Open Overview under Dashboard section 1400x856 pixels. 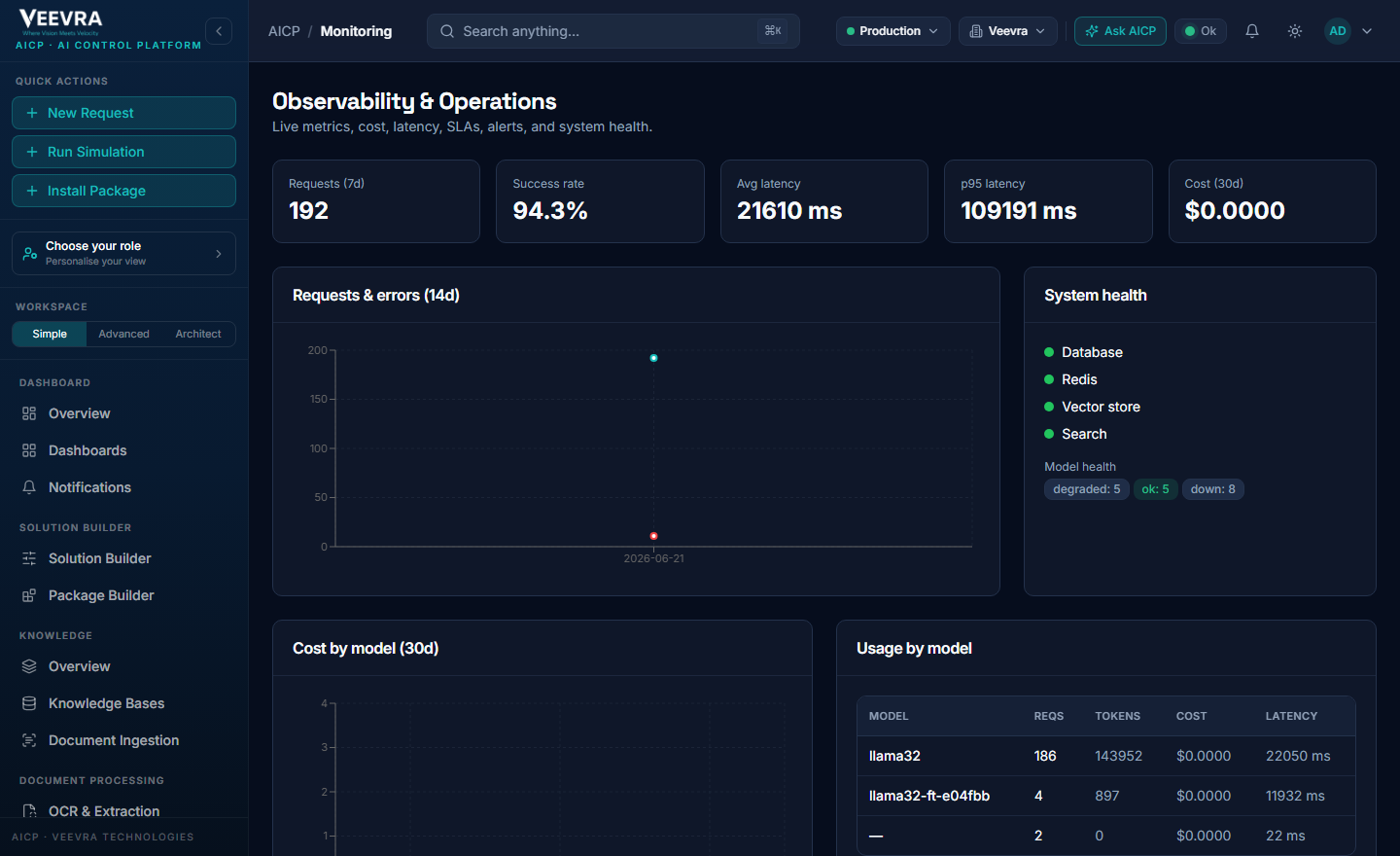tap(124, 413)
